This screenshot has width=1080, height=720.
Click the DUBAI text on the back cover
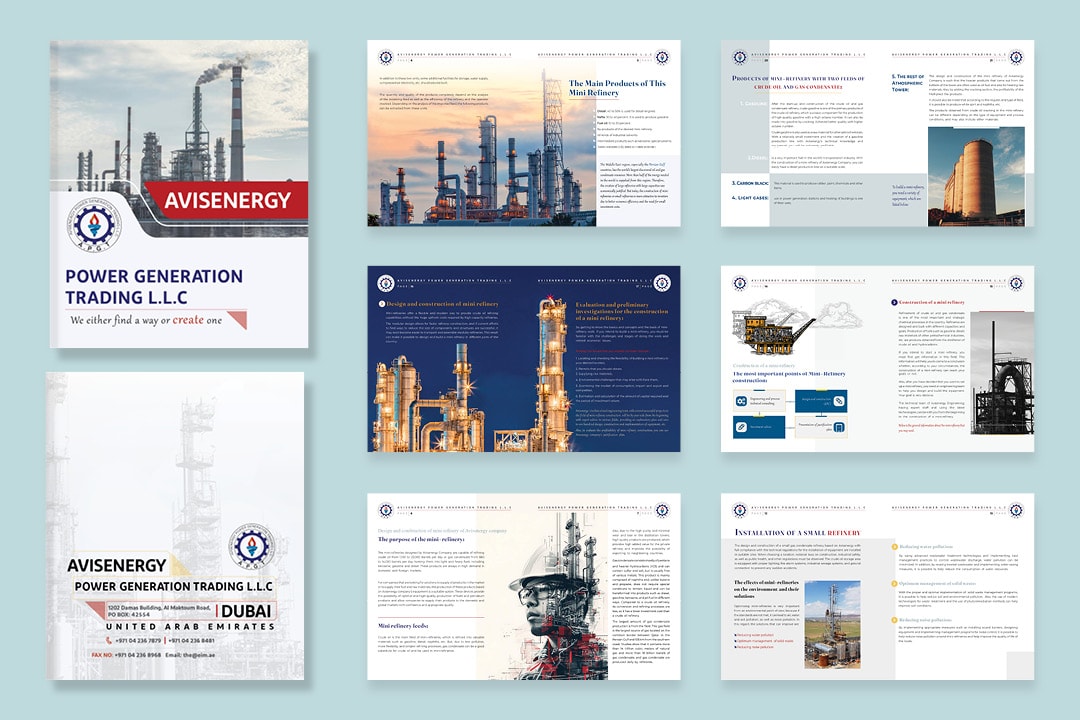(246, 611)
